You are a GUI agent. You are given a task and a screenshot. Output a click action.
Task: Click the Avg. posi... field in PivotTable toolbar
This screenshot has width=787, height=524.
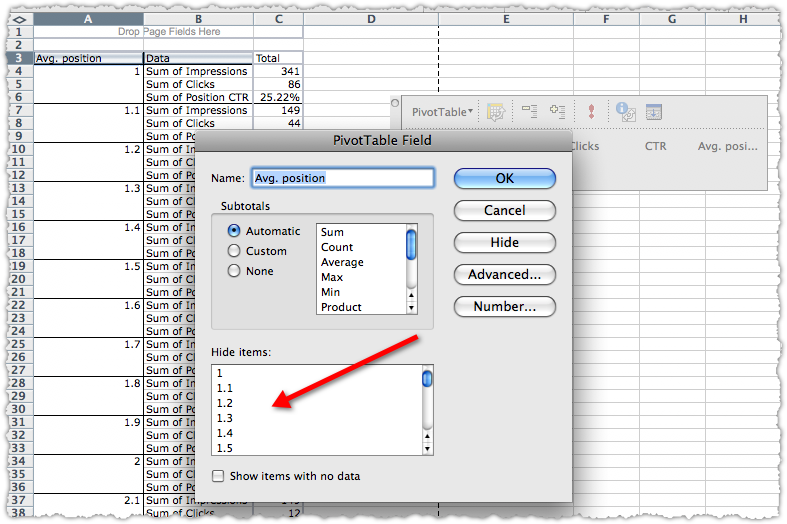[727, 146]
